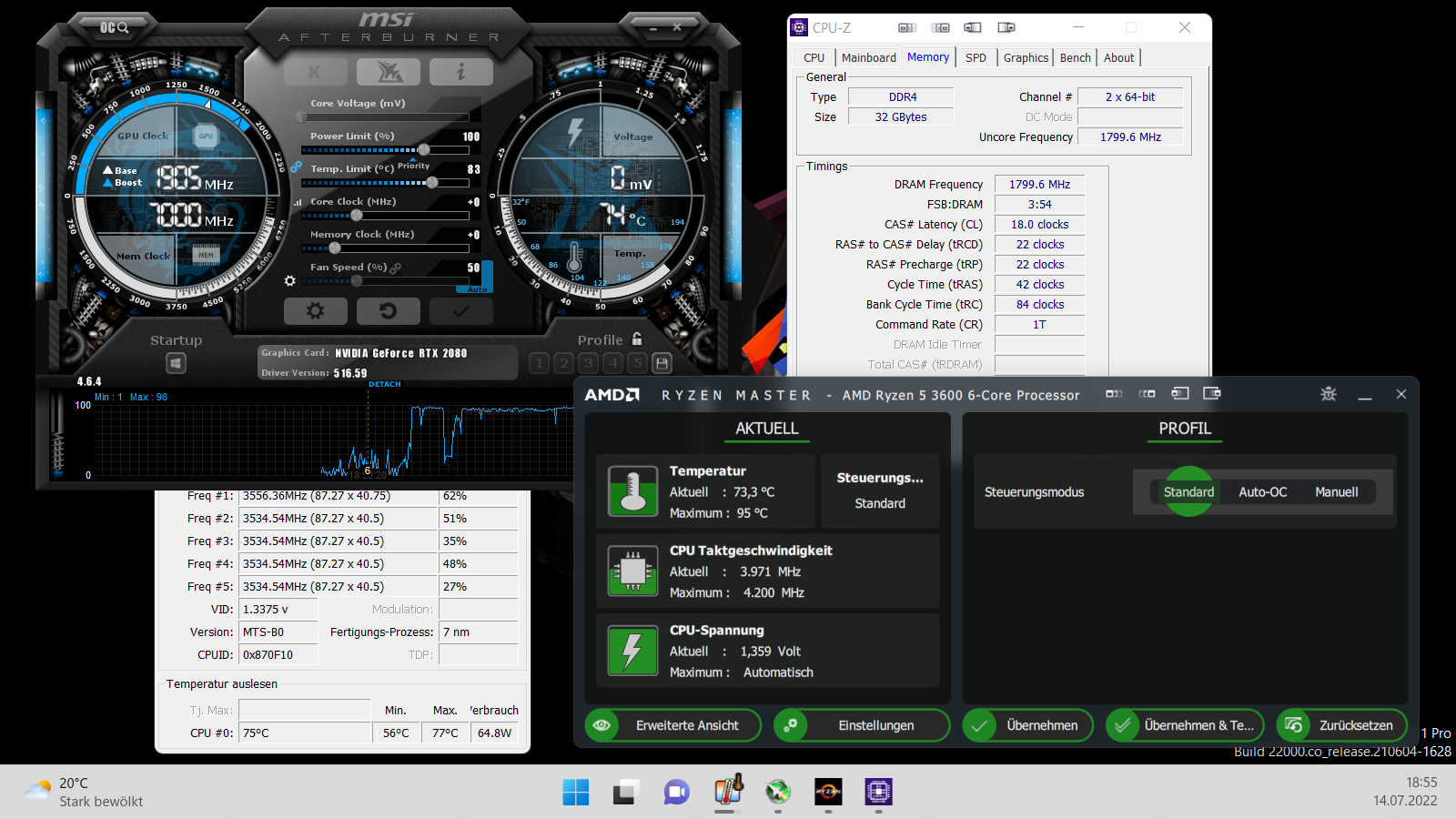The width and height of the screenshot is (1456, 819).
Task: Click the GPU chip icon in the clock gauge
Action: click(207, 136)
